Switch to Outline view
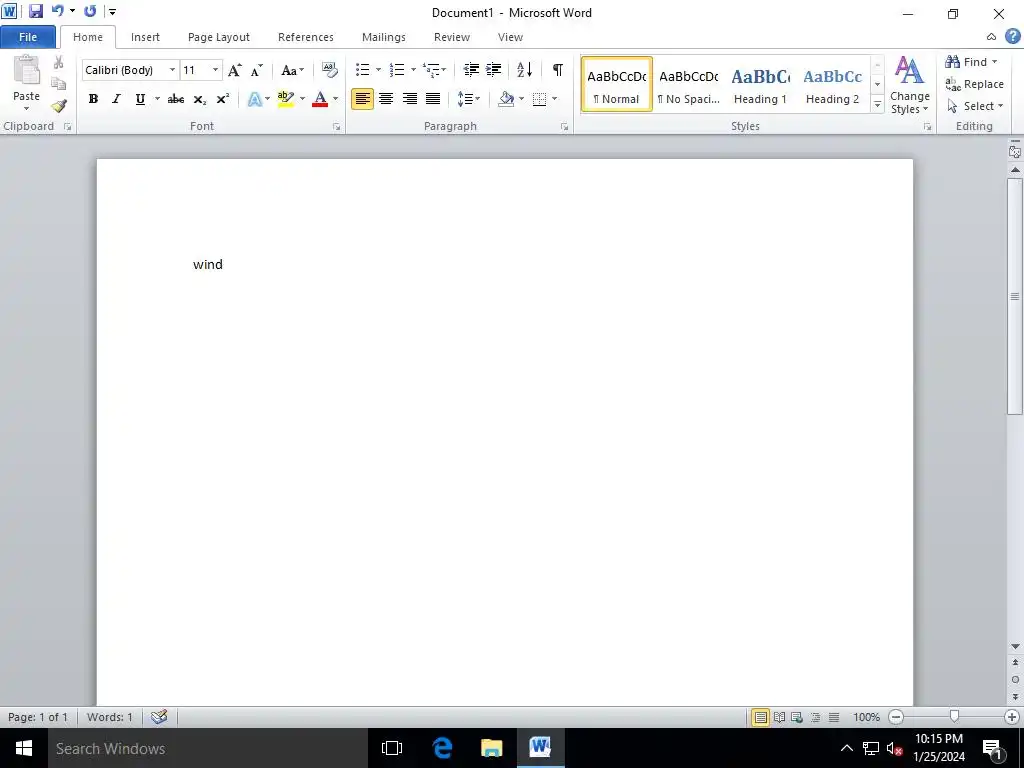The width and height of the screenshot is (1024, 768). pos(816,717)
